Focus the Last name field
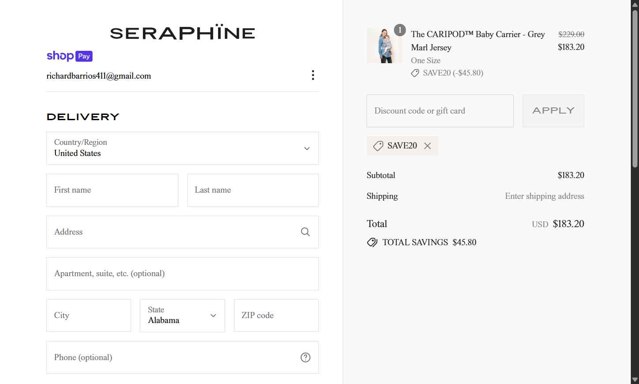The image size is (639, 384). (x=253, y=190)
